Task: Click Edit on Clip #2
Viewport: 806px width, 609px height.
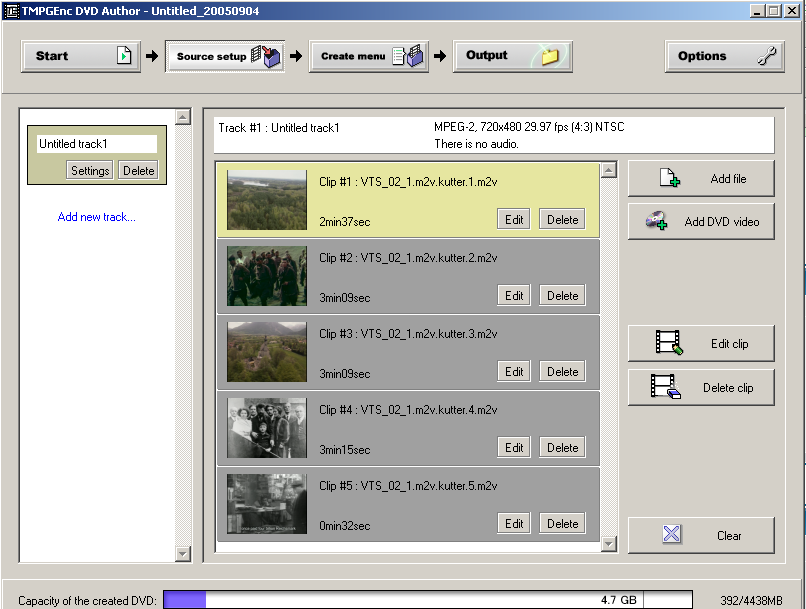Action: point(514,296)
